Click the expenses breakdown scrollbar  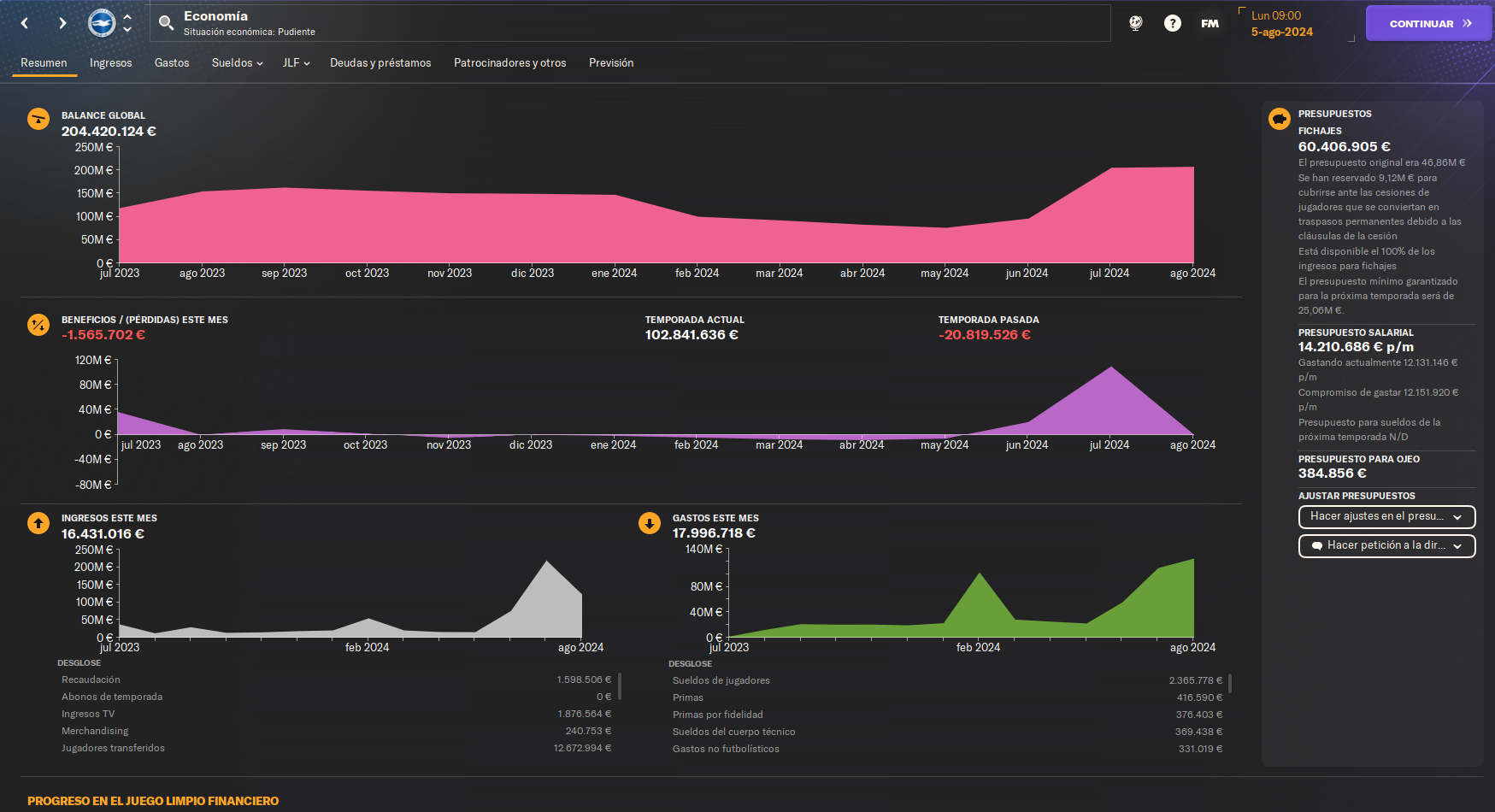pyautogui.click(x=1230, y=683)
